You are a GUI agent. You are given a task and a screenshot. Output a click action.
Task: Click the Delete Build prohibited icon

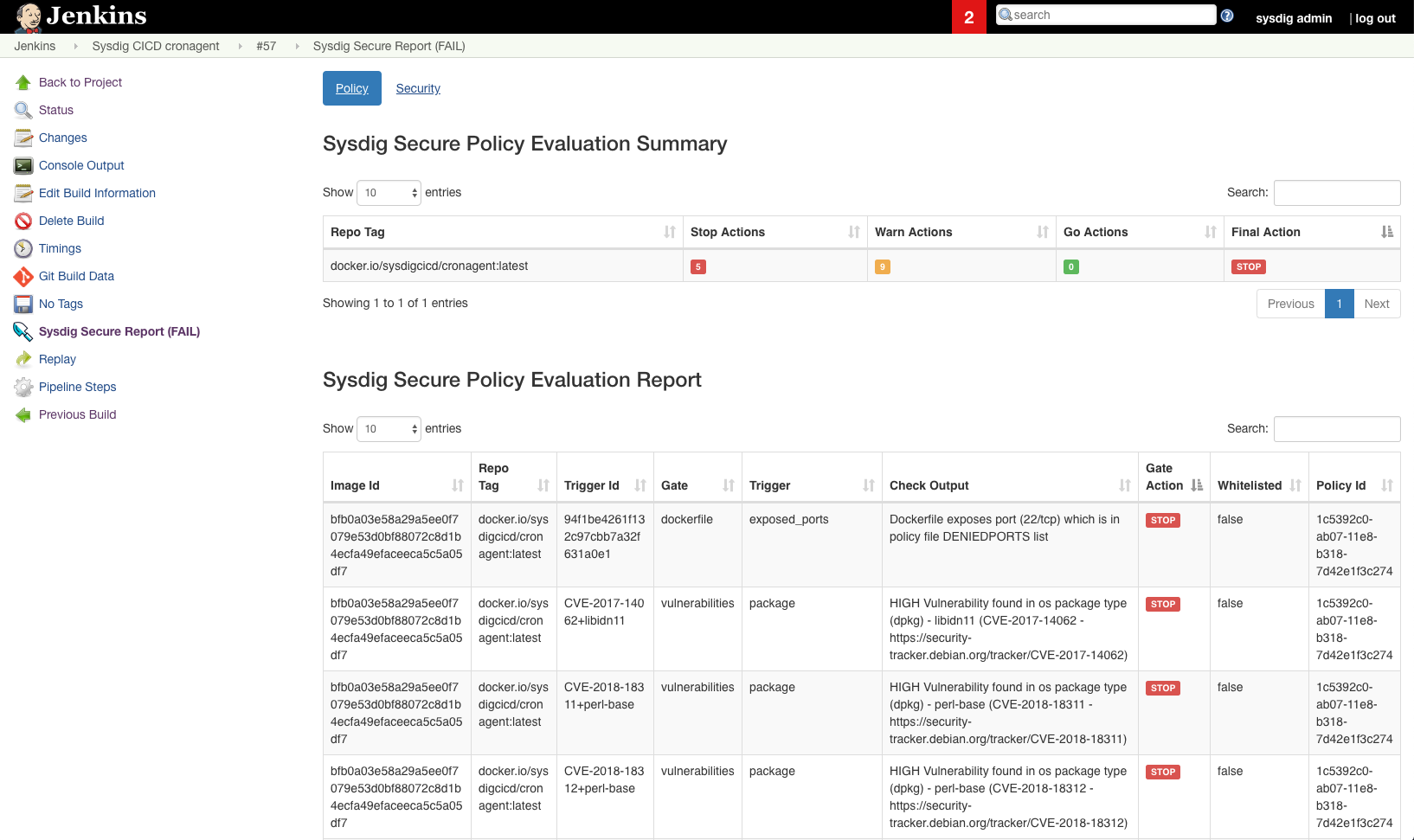click(23, 221)
